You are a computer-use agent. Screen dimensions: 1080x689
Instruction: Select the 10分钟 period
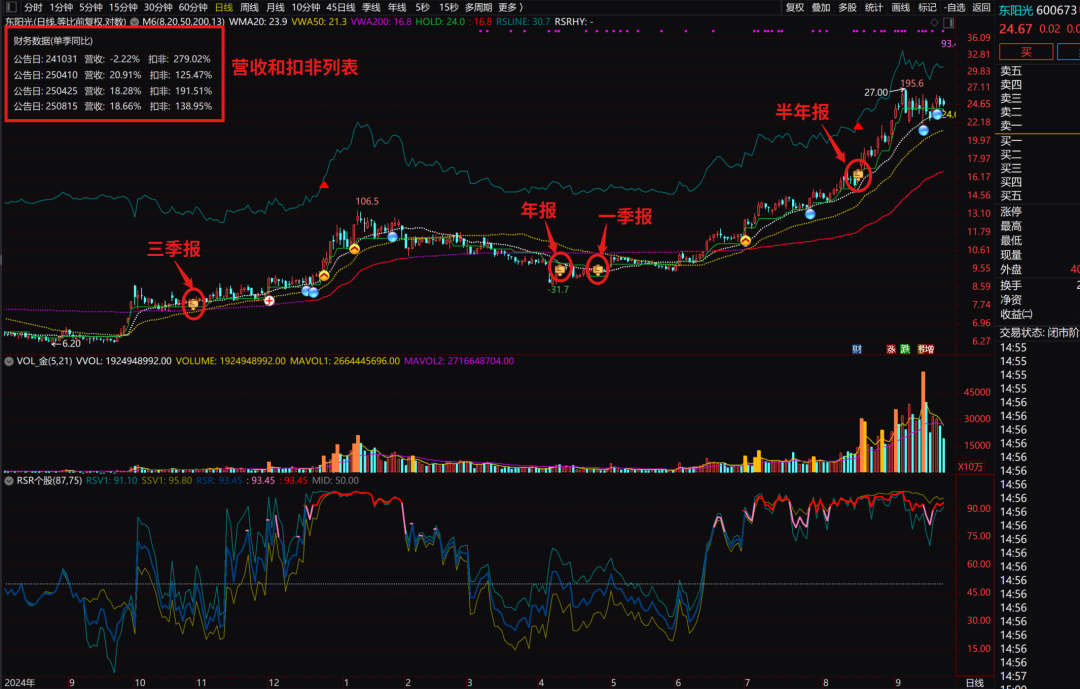[305, 8]
